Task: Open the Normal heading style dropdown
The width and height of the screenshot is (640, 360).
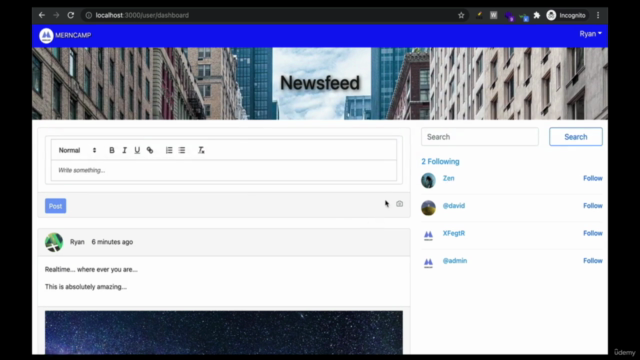Action: (x=78, y=150)
